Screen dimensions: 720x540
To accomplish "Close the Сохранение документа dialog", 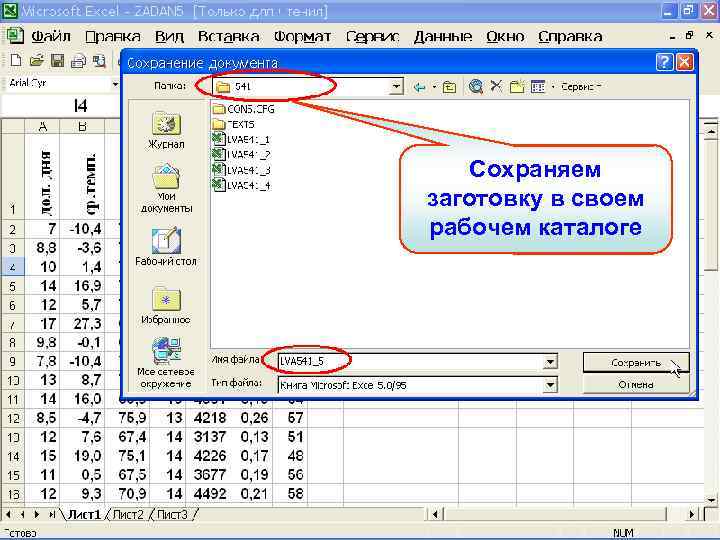I will pos(685,62).
